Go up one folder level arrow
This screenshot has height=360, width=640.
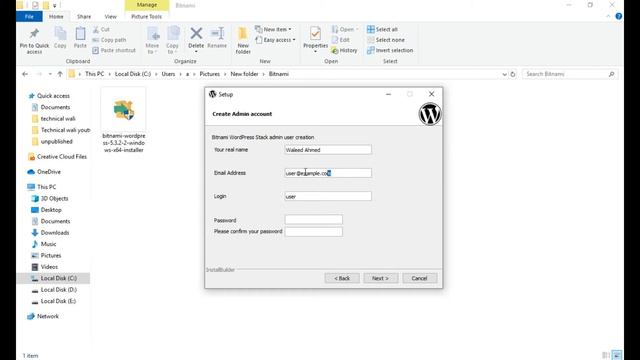(60, 74)
